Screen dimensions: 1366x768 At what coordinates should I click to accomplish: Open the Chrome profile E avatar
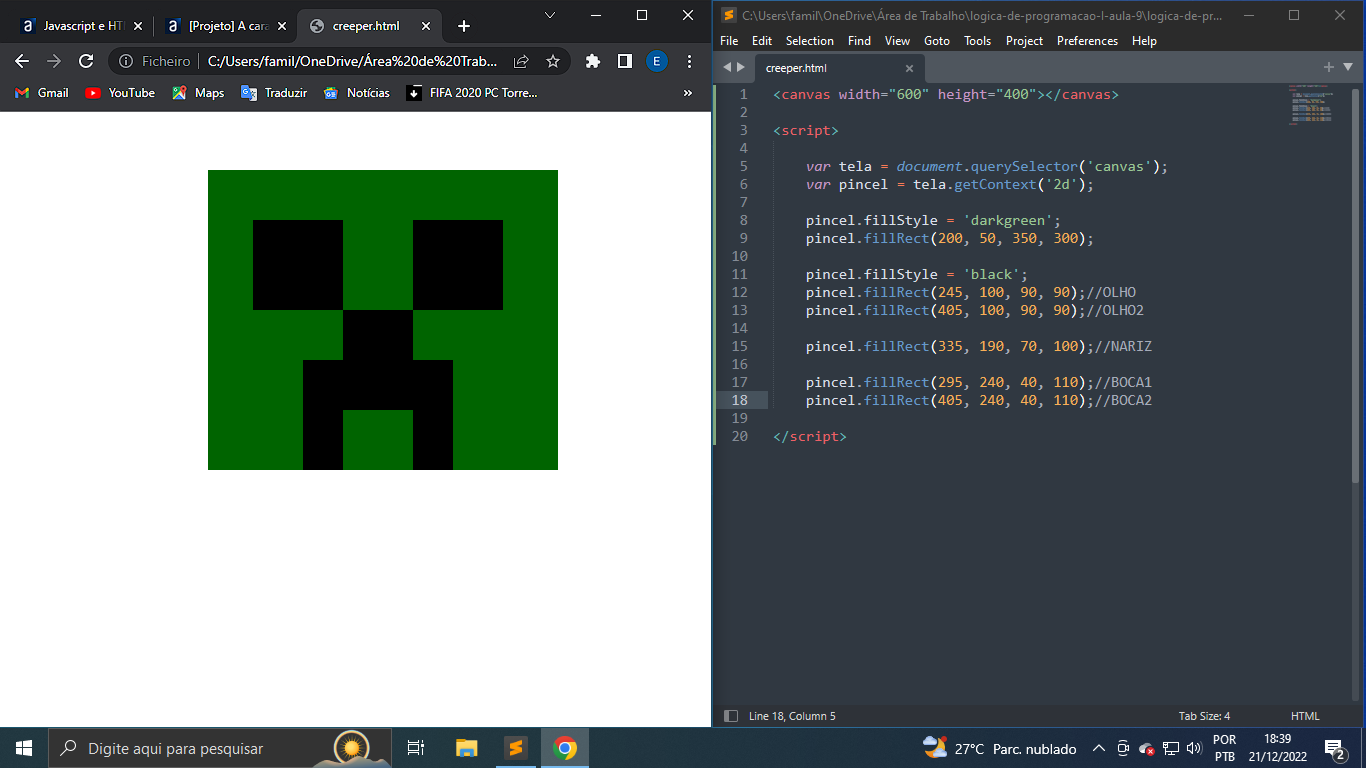pyautogui.click(x=657, y=61)
